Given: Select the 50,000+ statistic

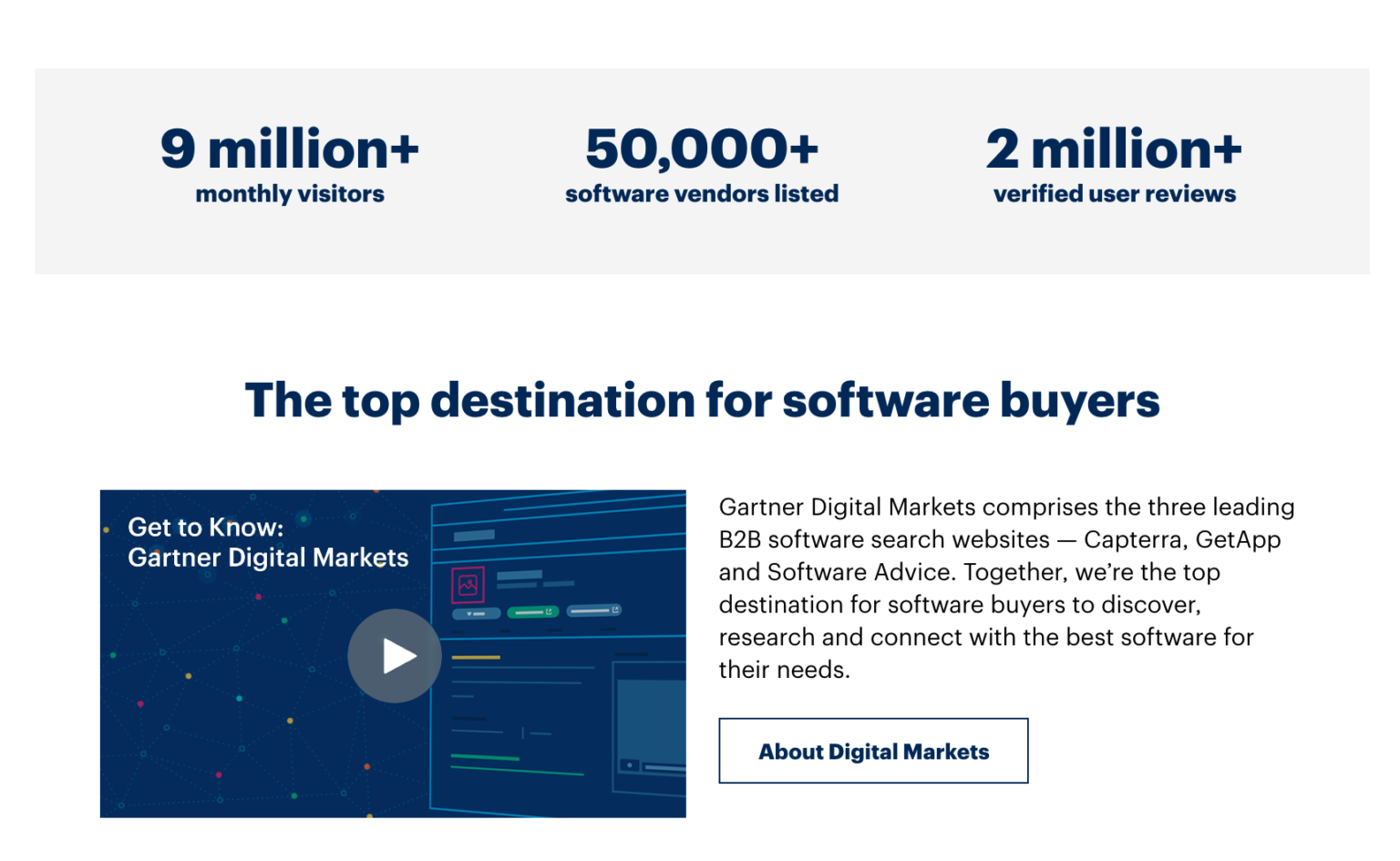Looking at the screenshot, I should 702,149.
